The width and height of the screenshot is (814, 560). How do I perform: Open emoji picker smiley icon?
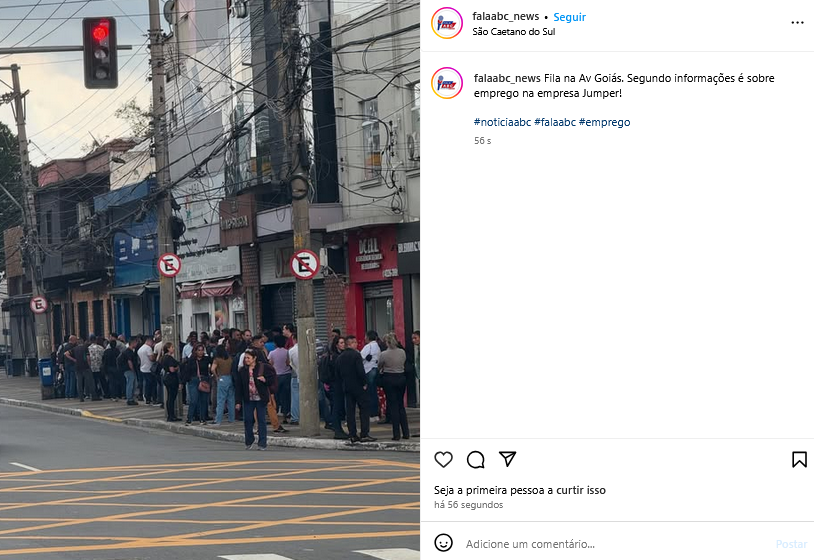coord(443,543)
